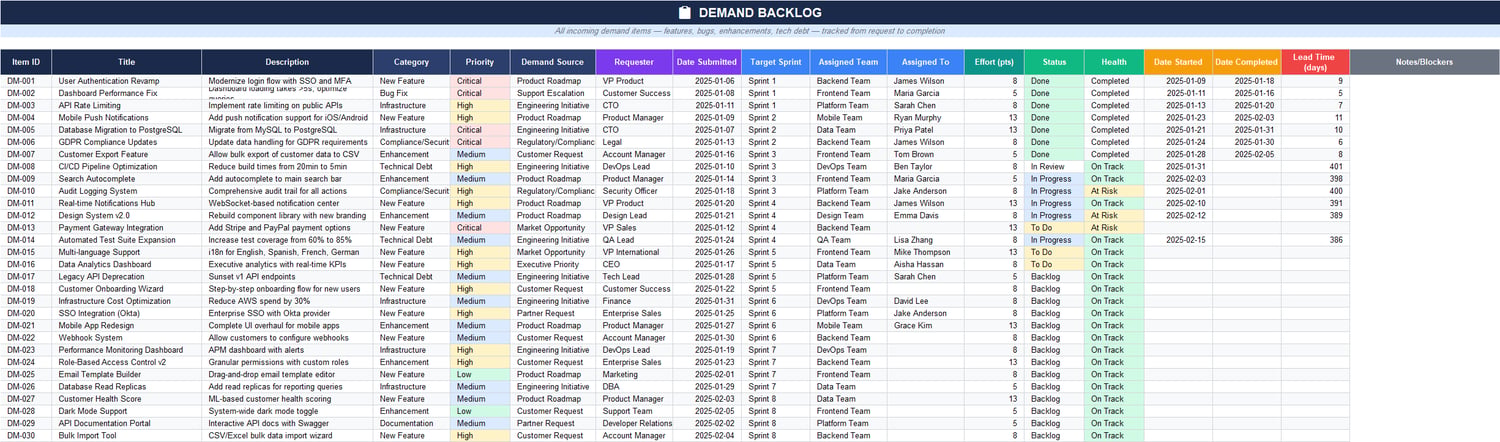The image size is (1500, 442).
Task: Click the "Executive Priority" demand source cell
Action: [553, 264]
